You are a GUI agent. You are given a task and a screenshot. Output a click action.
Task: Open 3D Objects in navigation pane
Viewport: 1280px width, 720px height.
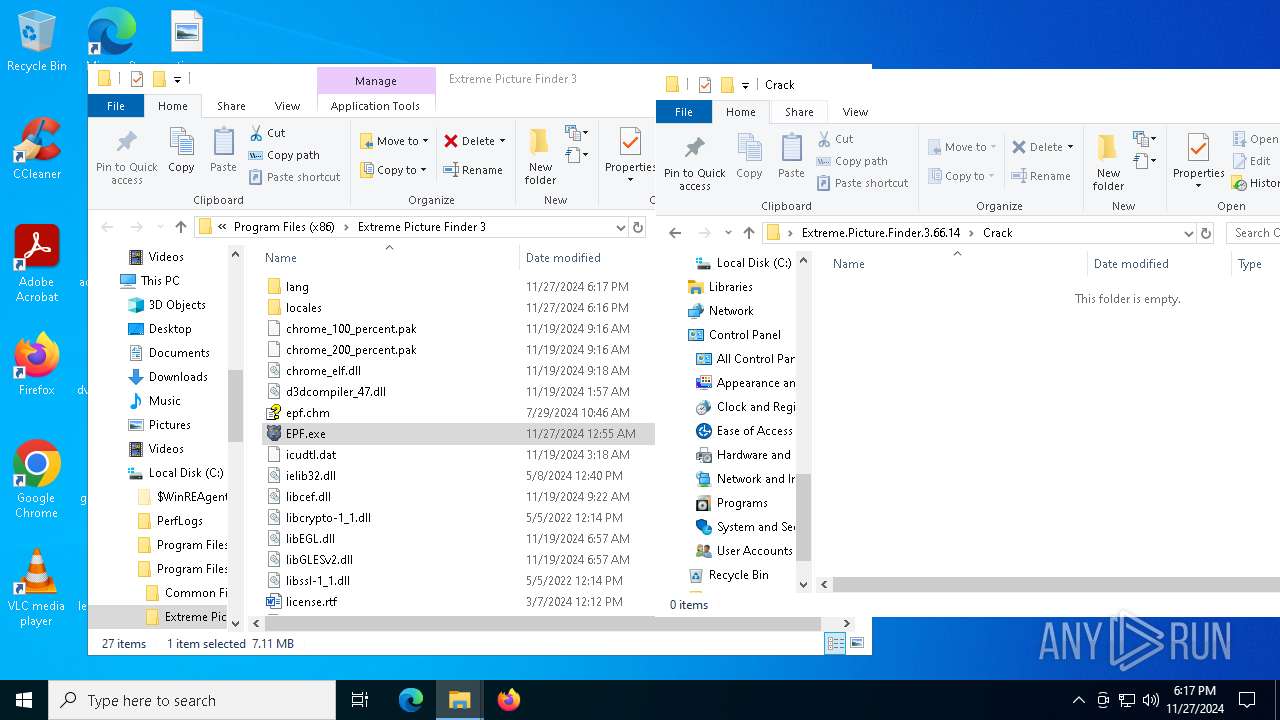coord(177,305)
